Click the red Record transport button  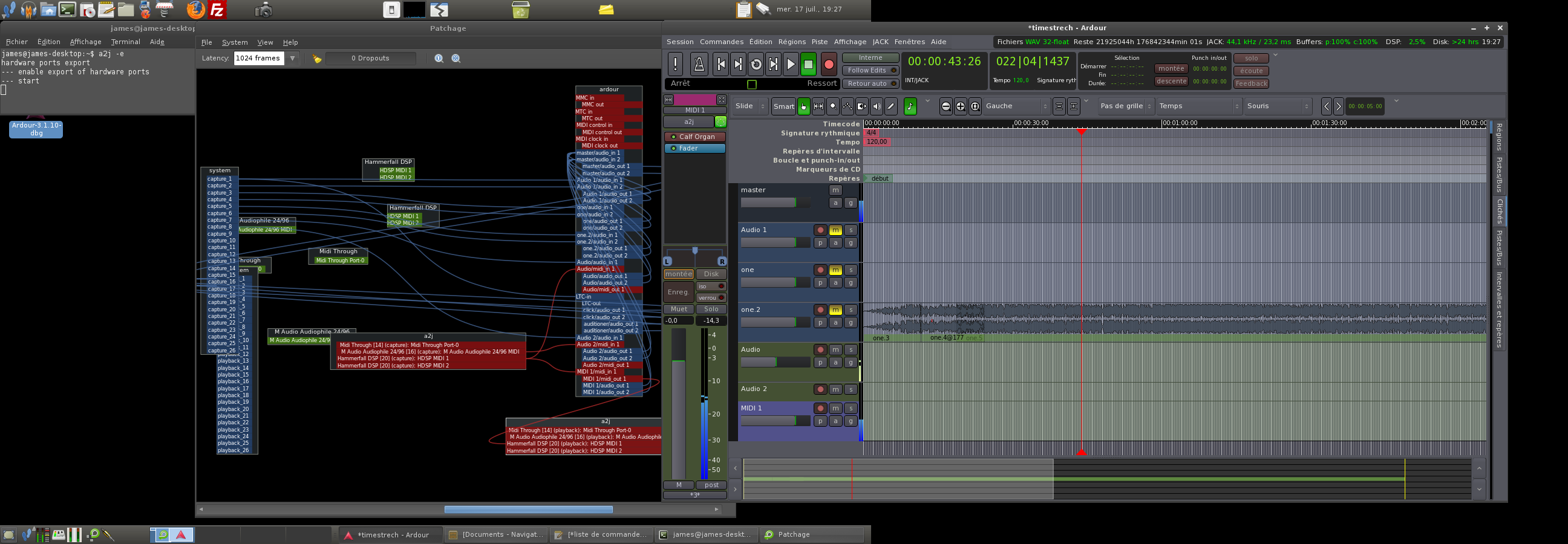click(x=828, y=64)
